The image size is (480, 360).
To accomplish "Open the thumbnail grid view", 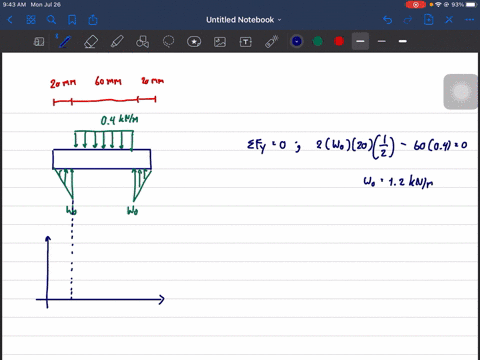I will pyautogui.click(x=31, y=20).
